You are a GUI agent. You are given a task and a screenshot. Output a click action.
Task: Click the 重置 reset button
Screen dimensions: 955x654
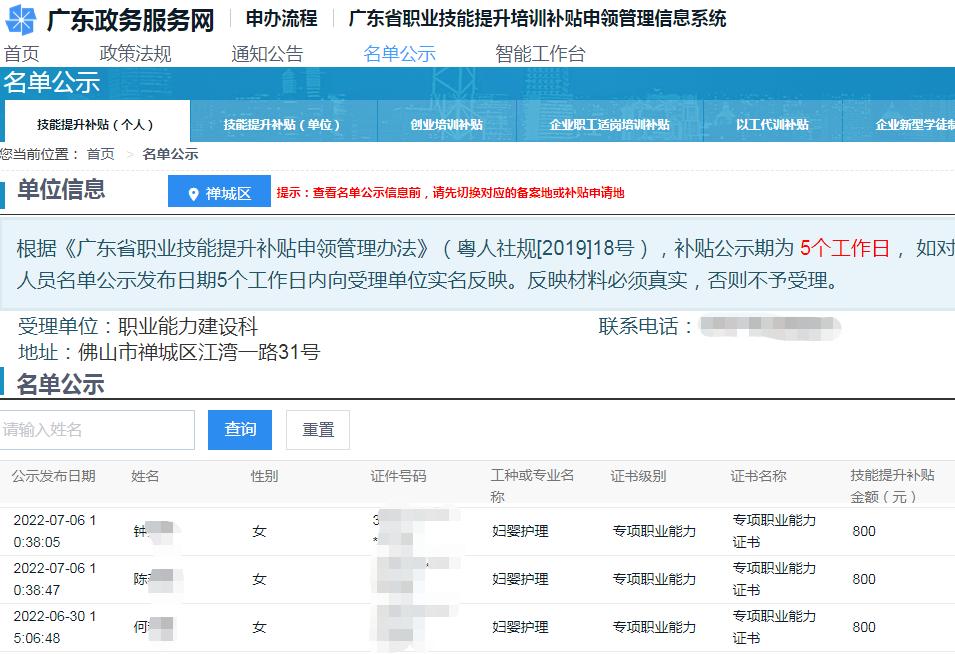(317, 429)
